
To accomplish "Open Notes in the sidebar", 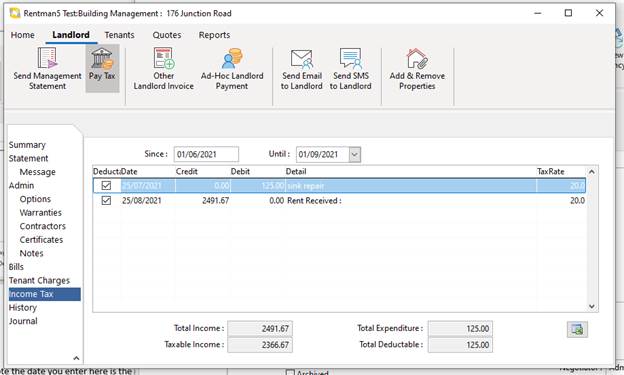I will 31,253.
